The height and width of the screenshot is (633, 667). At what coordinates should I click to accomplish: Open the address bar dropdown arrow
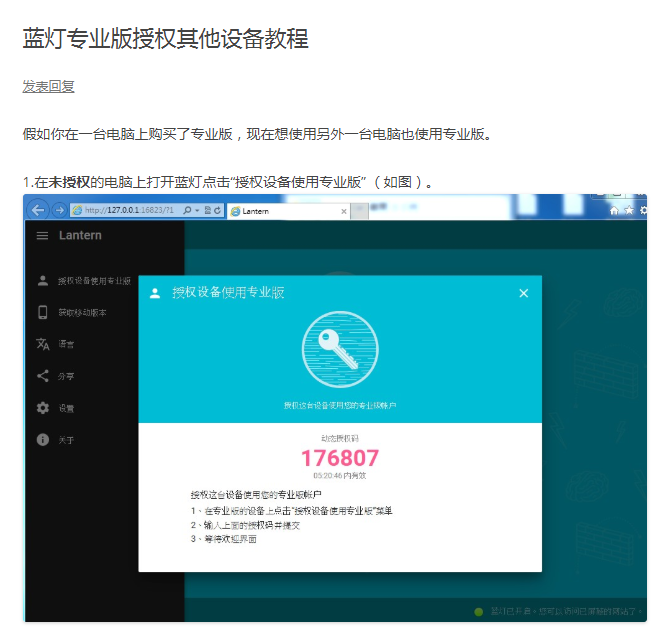coord(197,211)
